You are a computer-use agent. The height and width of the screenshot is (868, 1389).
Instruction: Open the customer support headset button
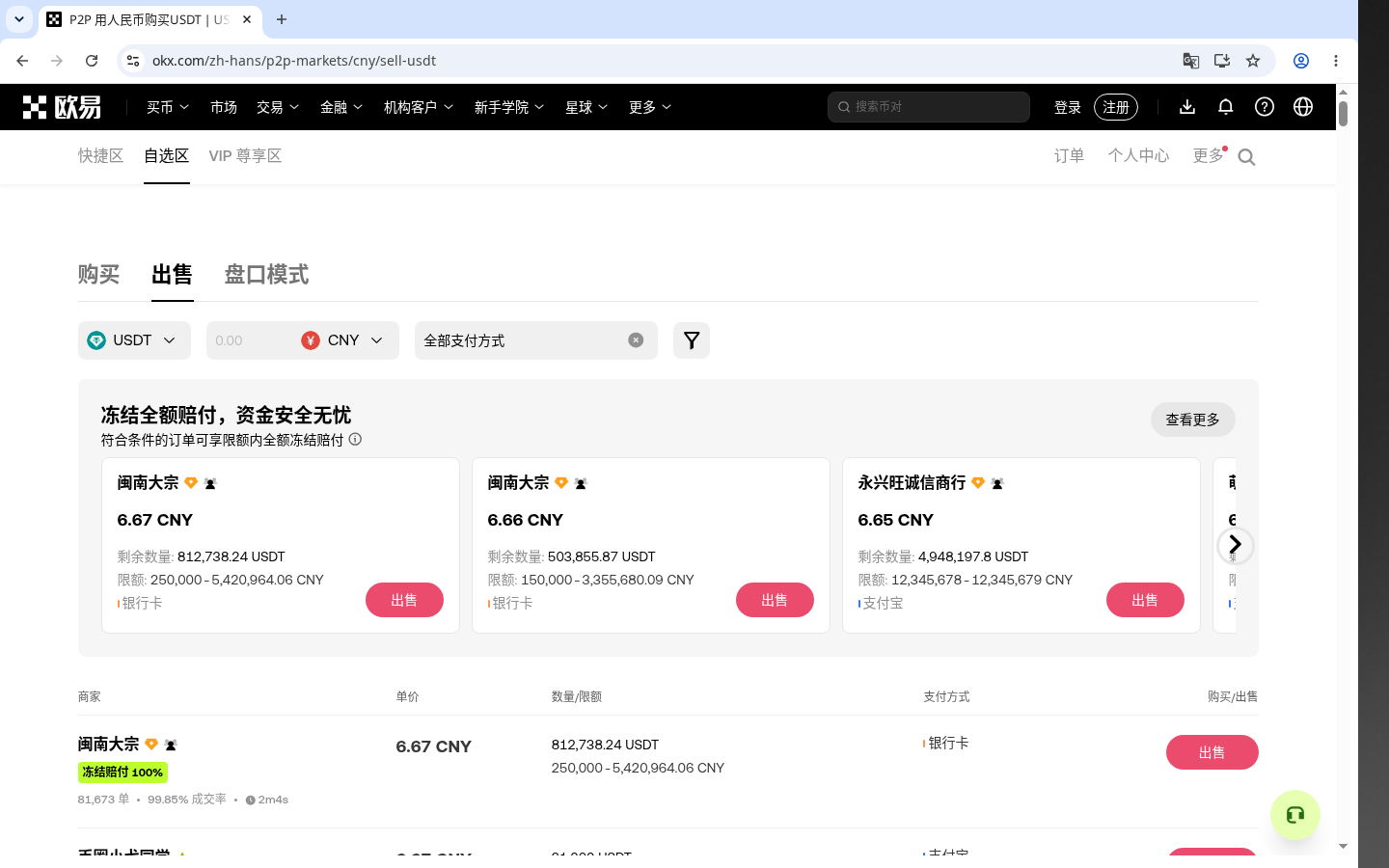point(1295,815)
